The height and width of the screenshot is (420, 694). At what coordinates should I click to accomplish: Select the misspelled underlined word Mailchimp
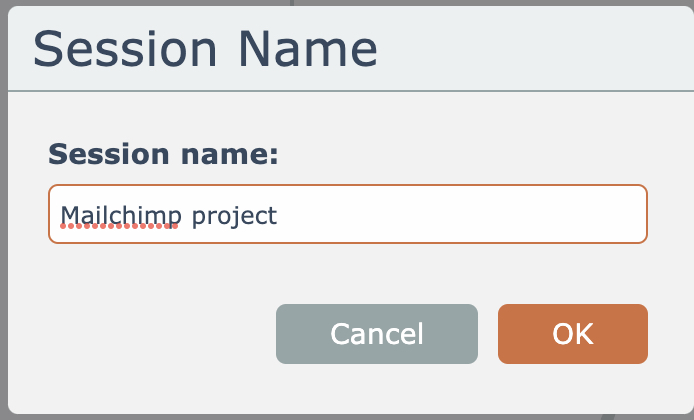(118, 215)
